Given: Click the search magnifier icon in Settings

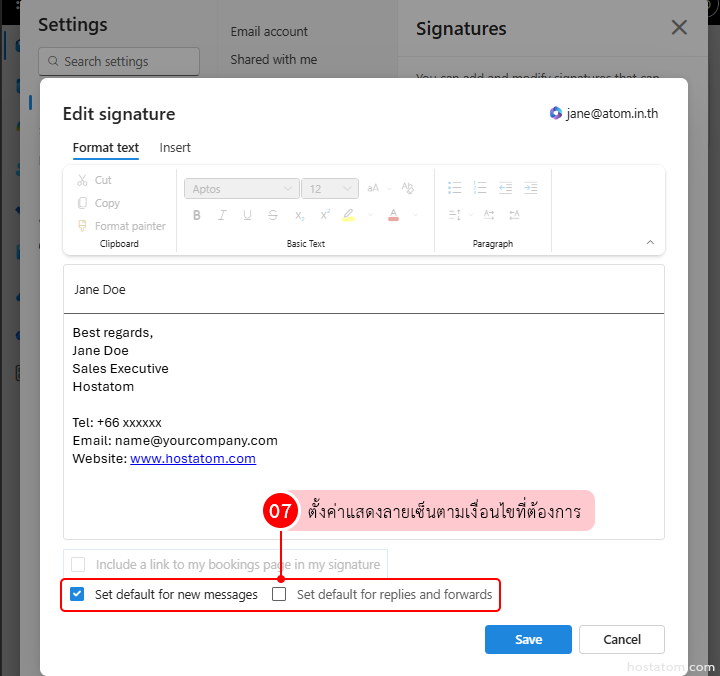Looking at the screenshot, I should click(x=53, y=61).
